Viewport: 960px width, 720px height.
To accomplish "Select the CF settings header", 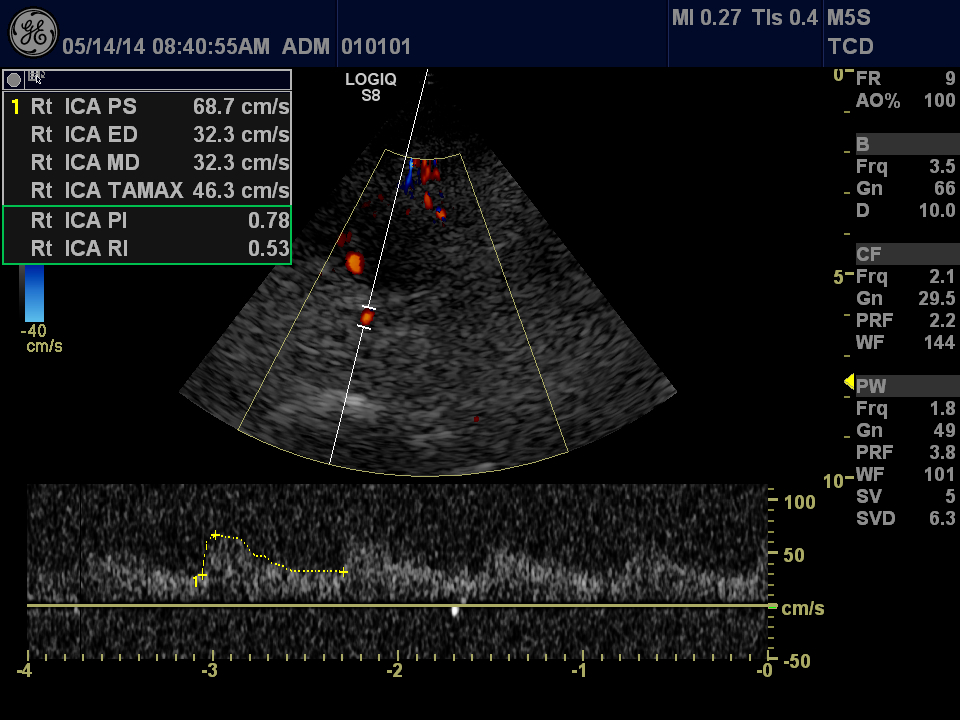I will [x=868, y=254].
